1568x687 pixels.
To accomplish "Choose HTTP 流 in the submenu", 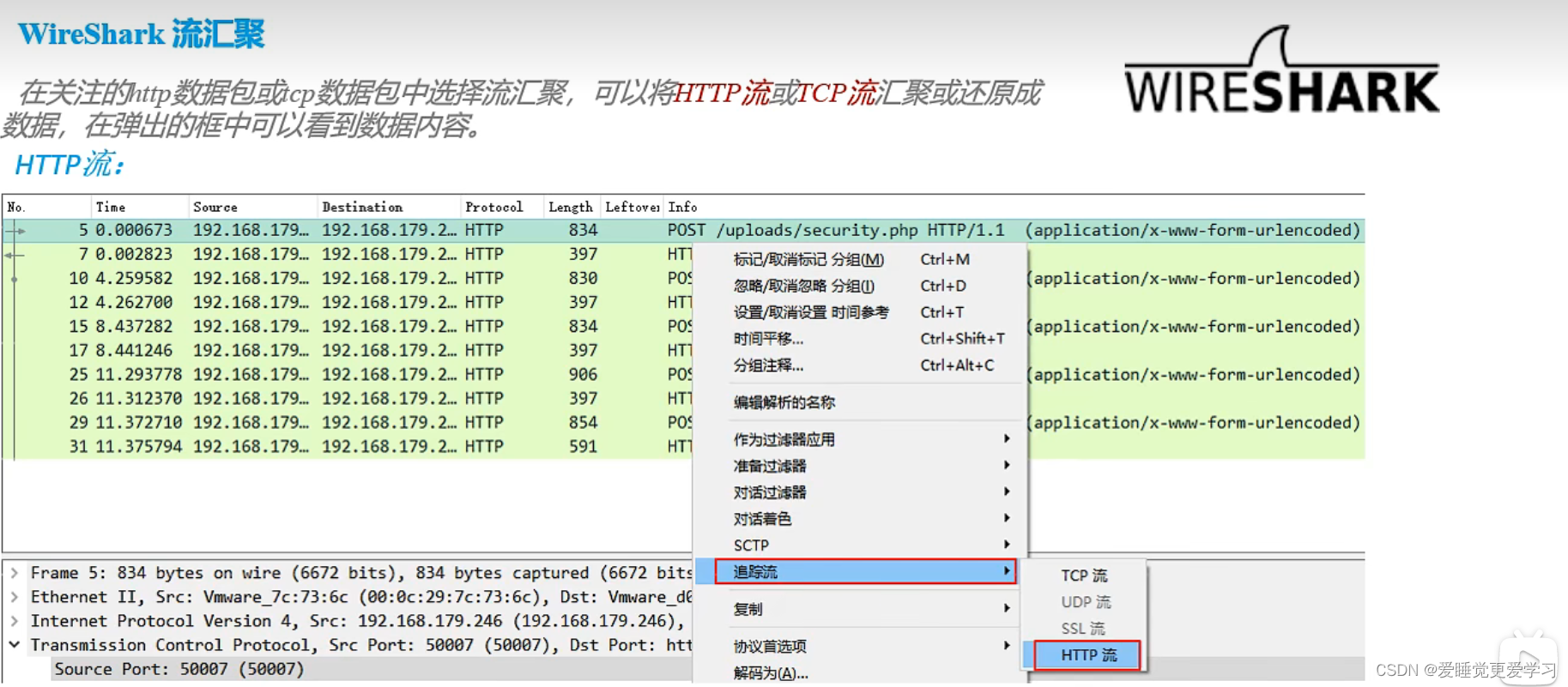I will point(1087,655).
